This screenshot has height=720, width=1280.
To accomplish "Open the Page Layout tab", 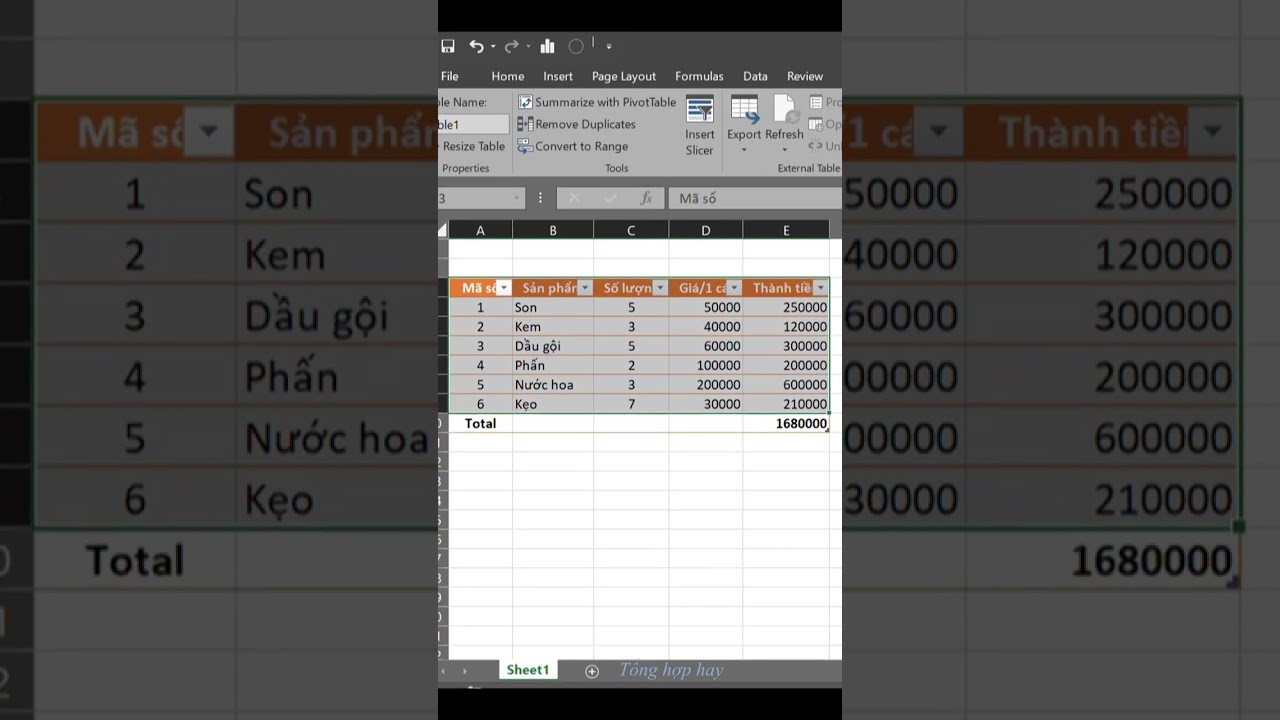I will tap(624, 76).
